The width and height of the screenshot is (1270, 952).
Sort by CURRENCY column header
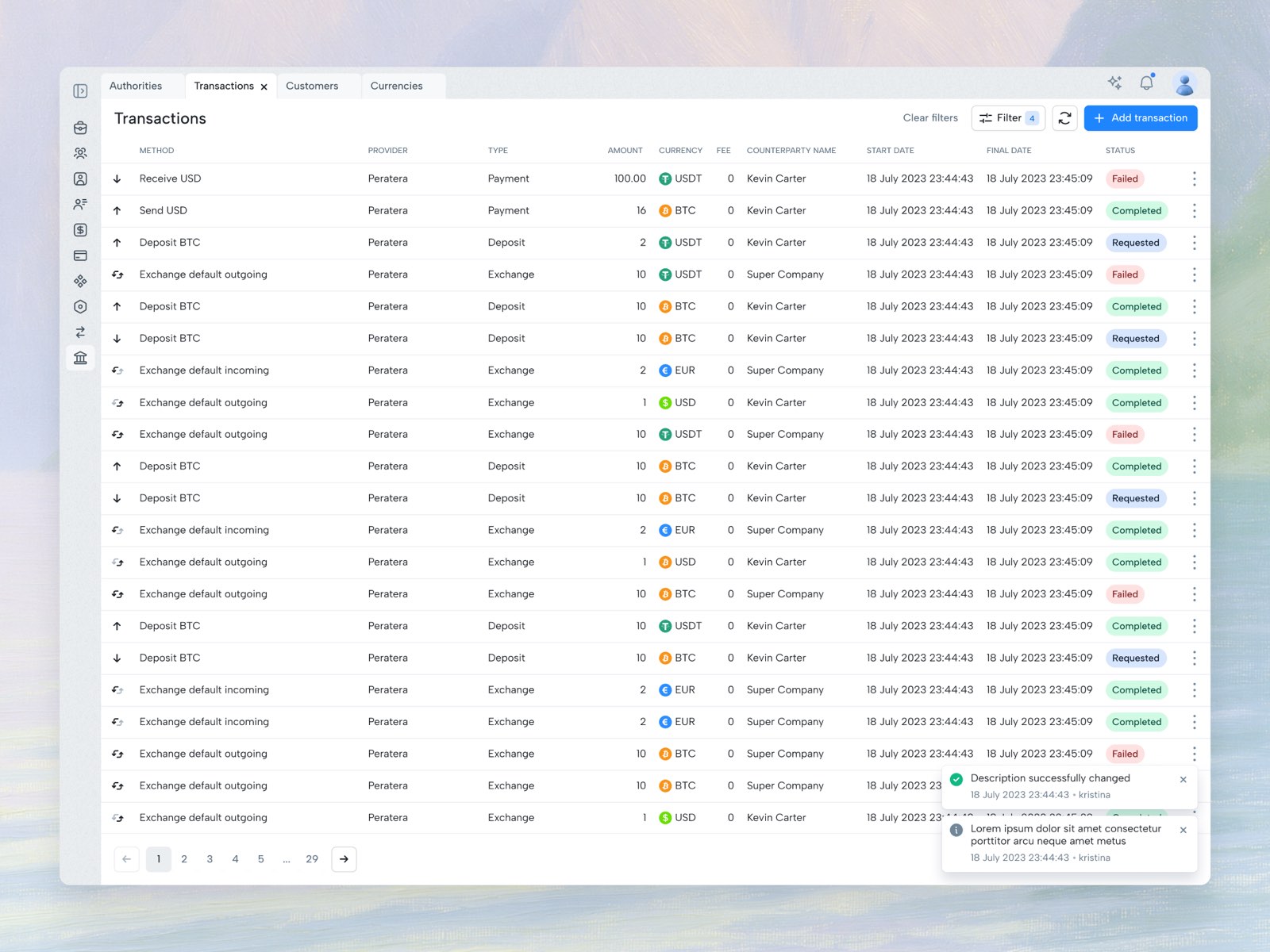[x=680, y=151]
